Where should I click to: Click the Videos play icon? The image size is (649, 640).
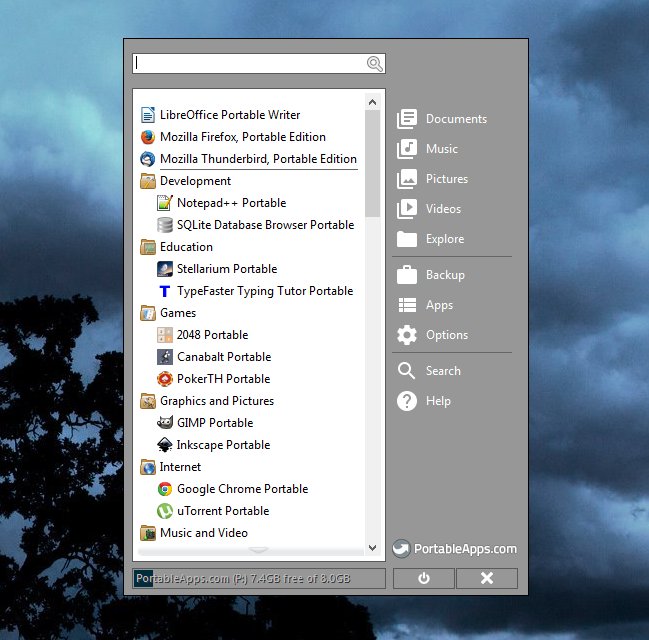tap(407, 209)
